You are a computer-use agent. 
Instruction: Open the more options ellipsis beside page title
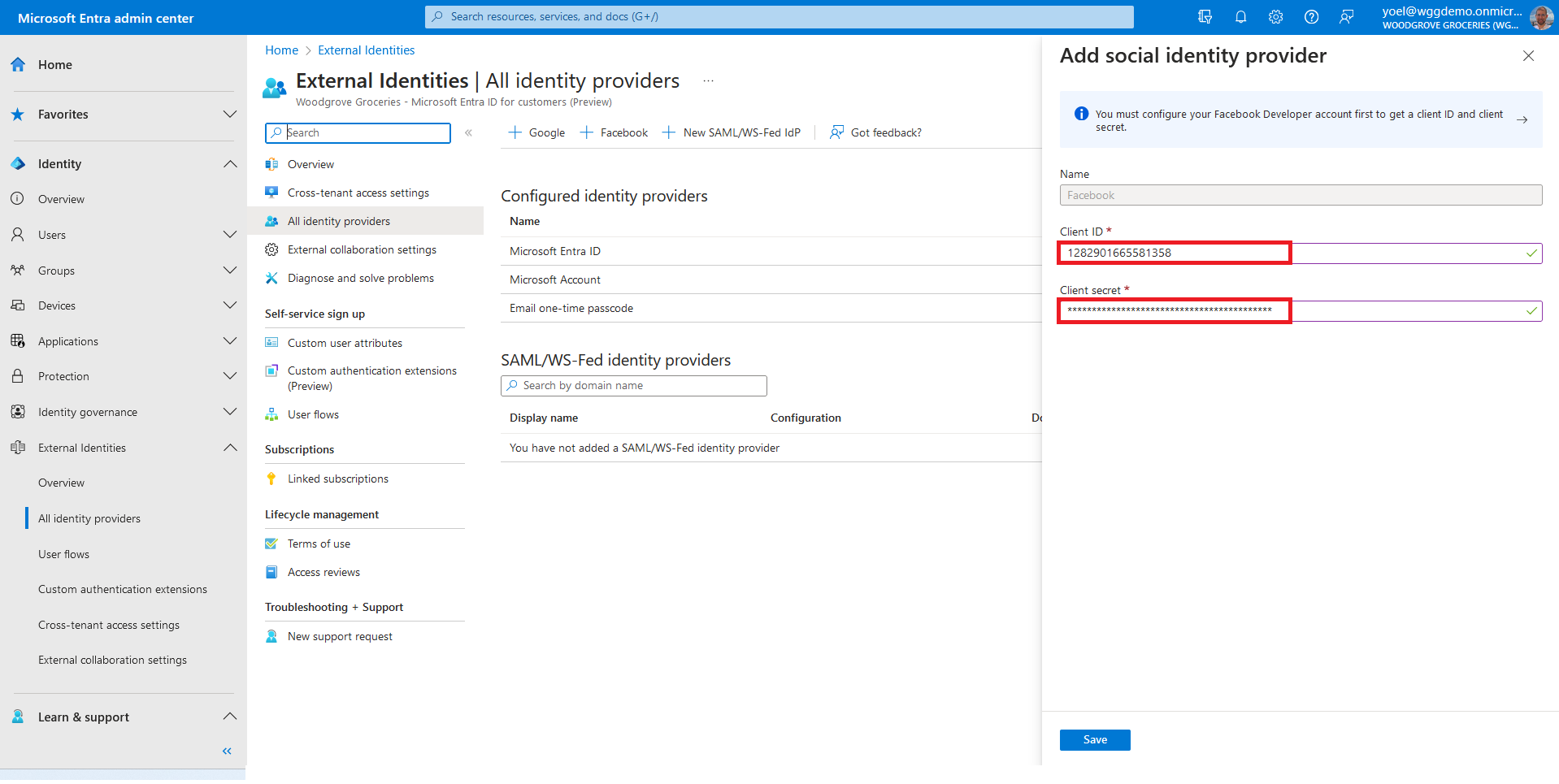pos(708,81)
